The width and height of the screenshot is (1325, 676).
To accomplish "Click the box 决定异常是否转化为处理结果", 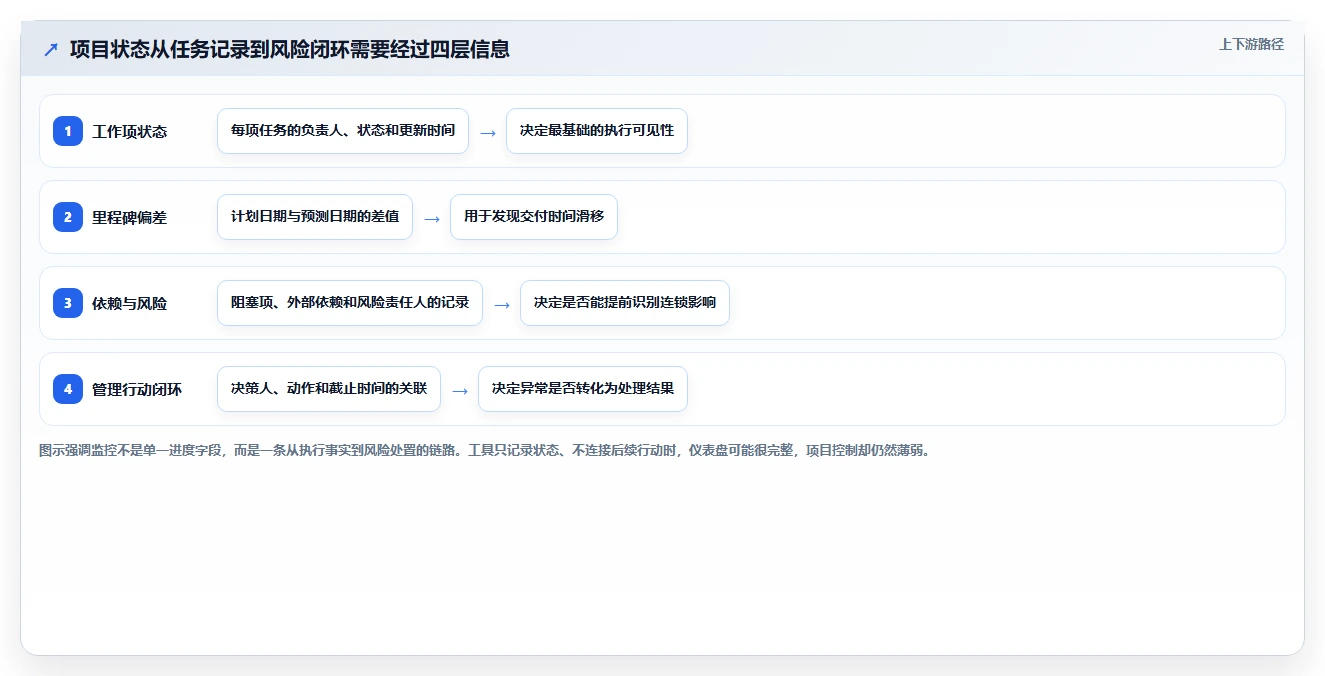I will 583,389.
